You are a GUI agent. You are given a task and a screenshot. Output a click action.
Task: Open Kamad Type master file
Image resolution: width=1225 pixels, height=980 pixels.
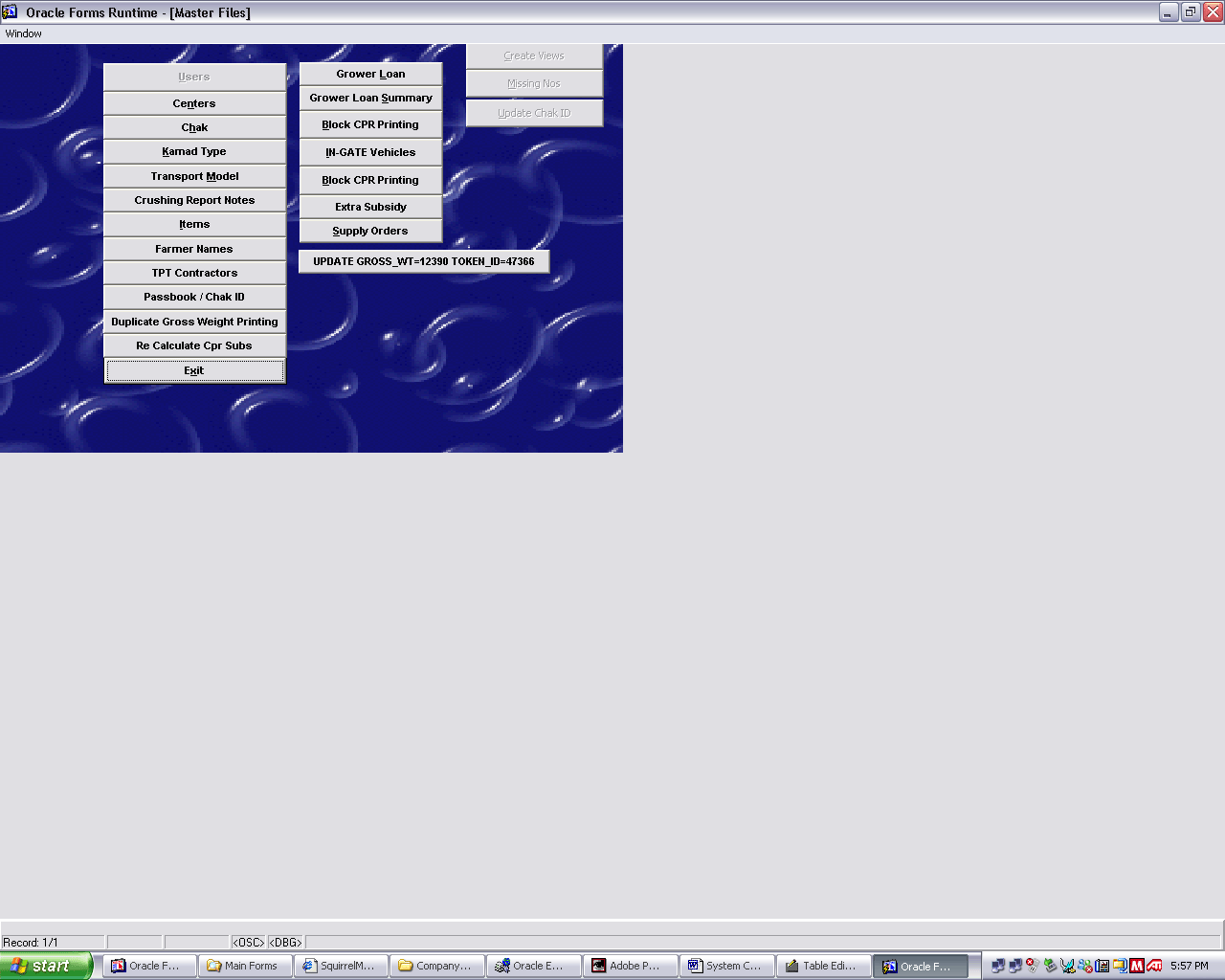[194, 151]
